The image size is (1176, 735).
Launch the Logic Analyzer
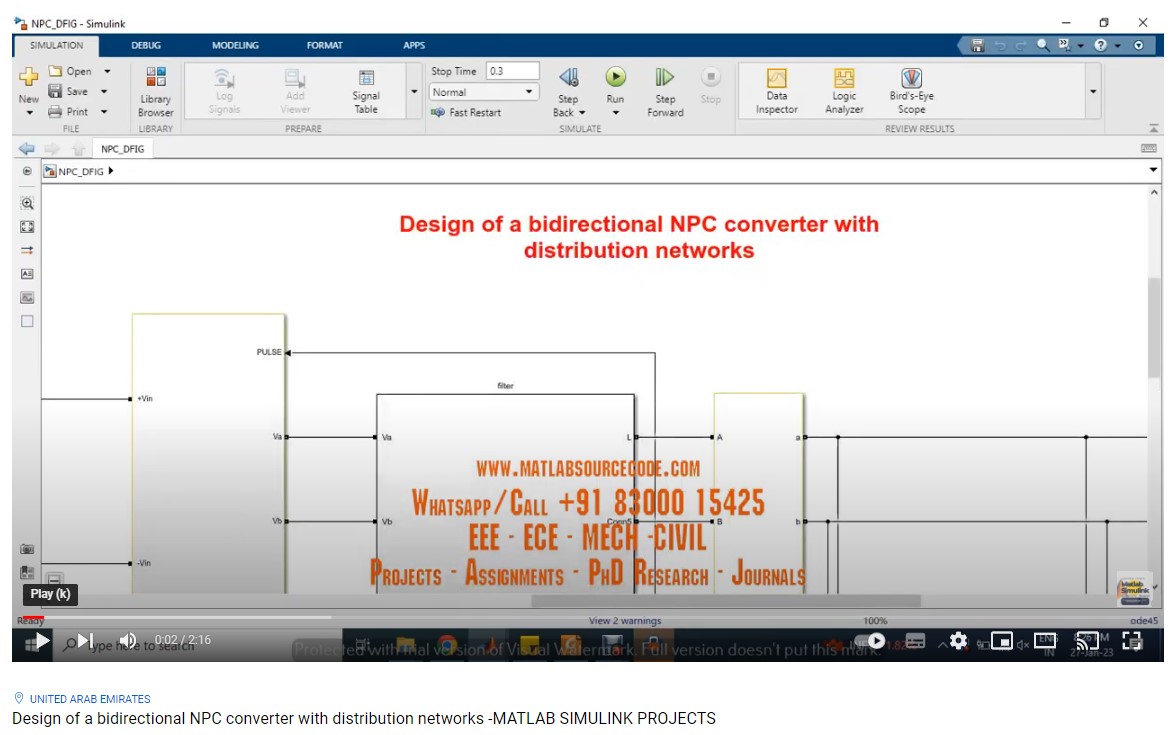tap(844, 92)
